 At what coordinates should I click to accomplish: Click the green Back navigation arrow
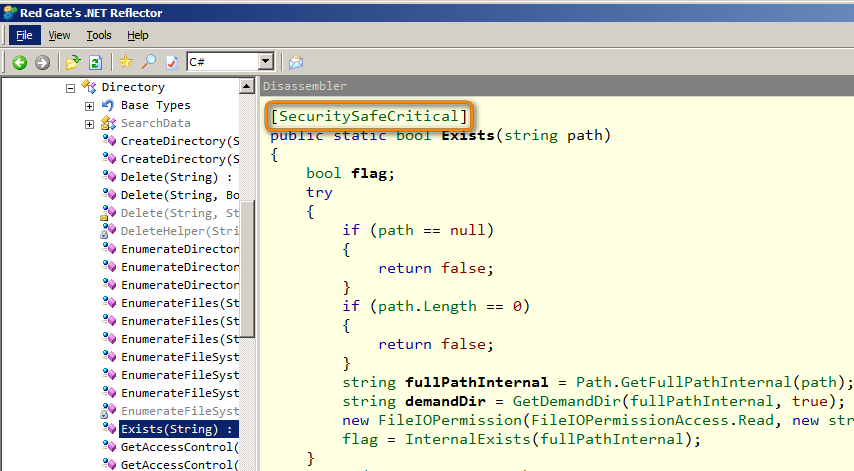19,62
